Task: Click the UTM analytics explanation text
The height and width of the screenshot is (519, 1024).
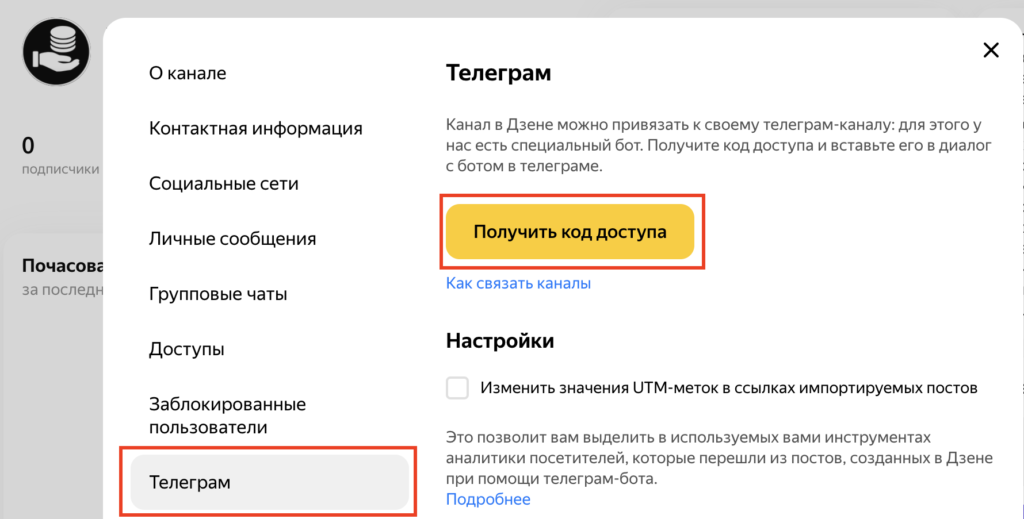Action: click(718, 459)
